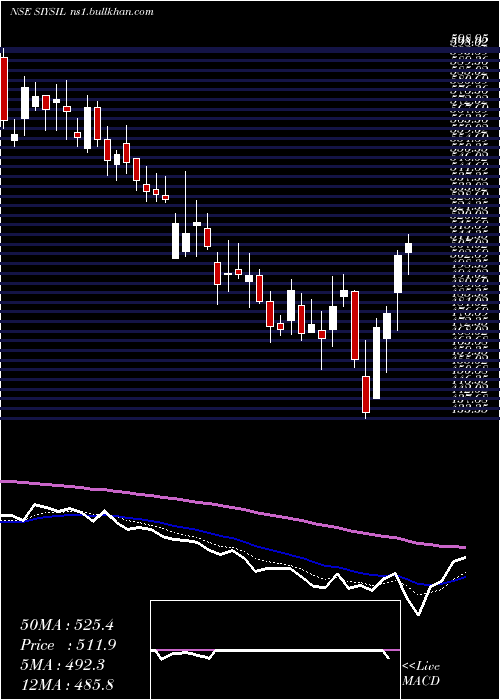Open the MACD inset chart box
This screenshot has width=500, height=700.
[x=275, y=650]
